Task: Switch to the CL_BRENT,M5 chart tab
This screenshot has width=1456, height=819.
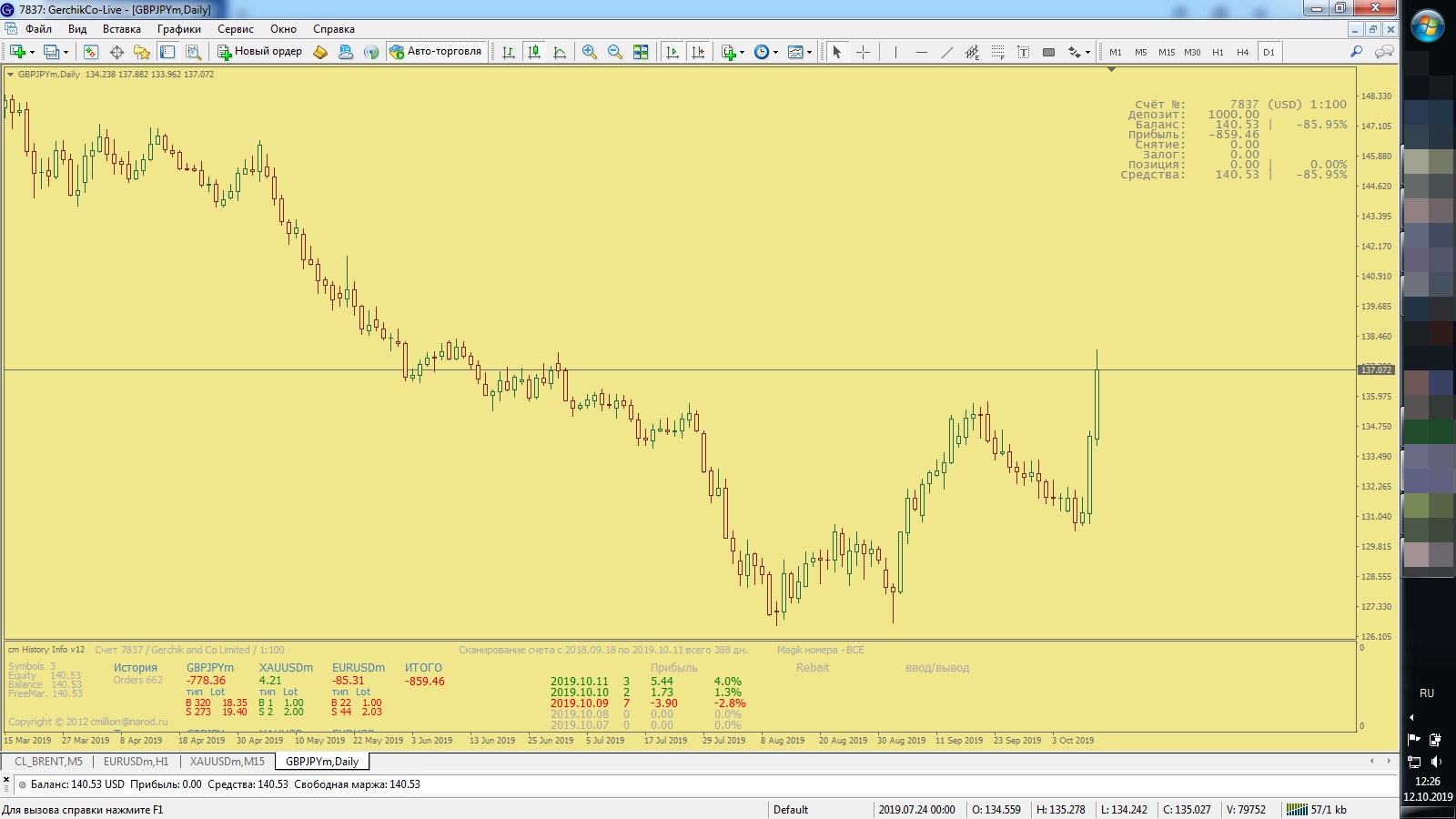Action: (x=48, y=762)
